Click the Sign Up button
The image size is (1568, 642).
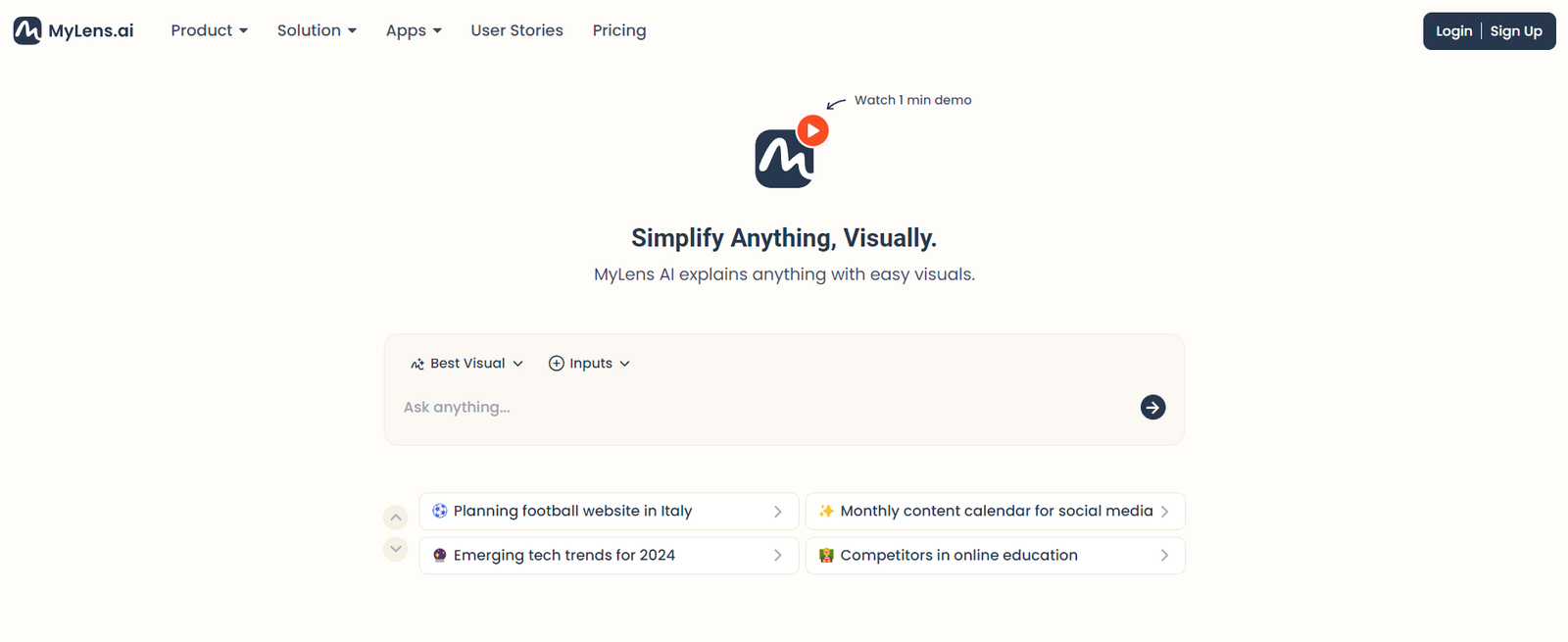[1516, 31]
